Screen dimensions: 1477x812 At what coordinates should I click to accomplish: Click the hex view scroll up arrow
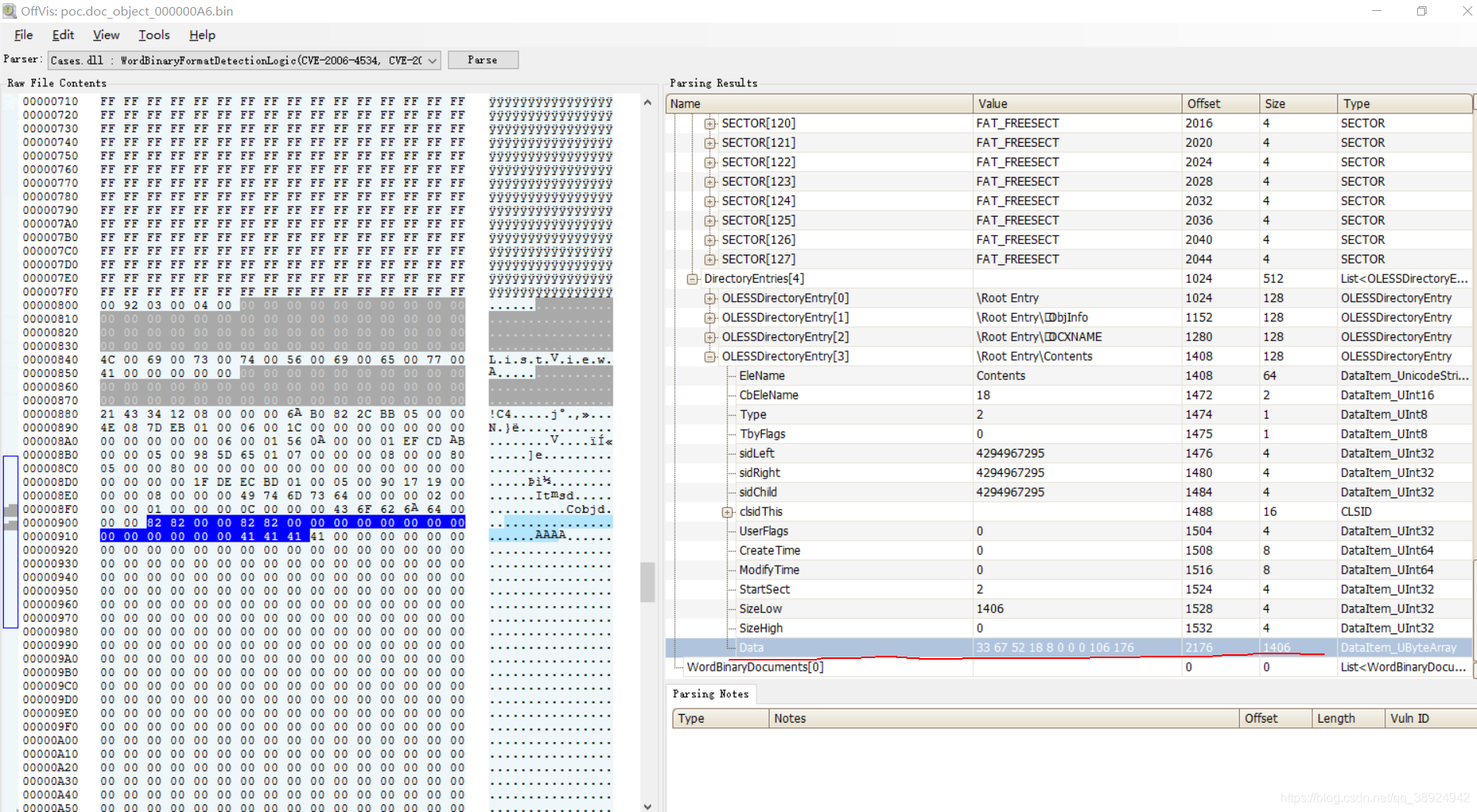(648, 102)
